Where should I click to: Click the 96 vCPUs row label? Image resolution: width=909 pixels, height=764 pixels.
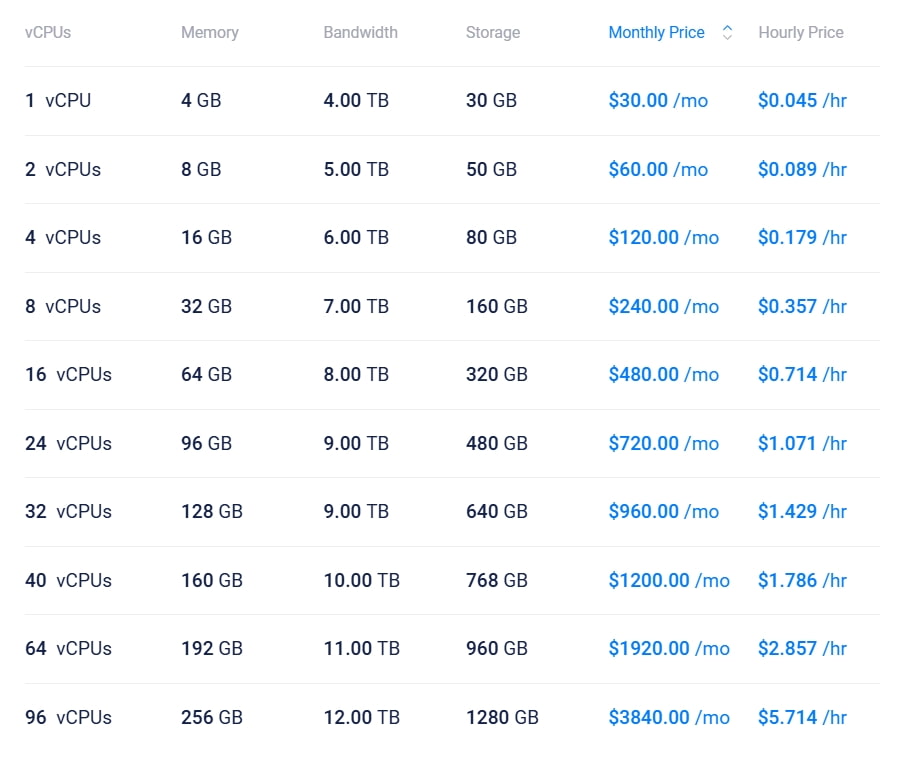click(68, 717)
